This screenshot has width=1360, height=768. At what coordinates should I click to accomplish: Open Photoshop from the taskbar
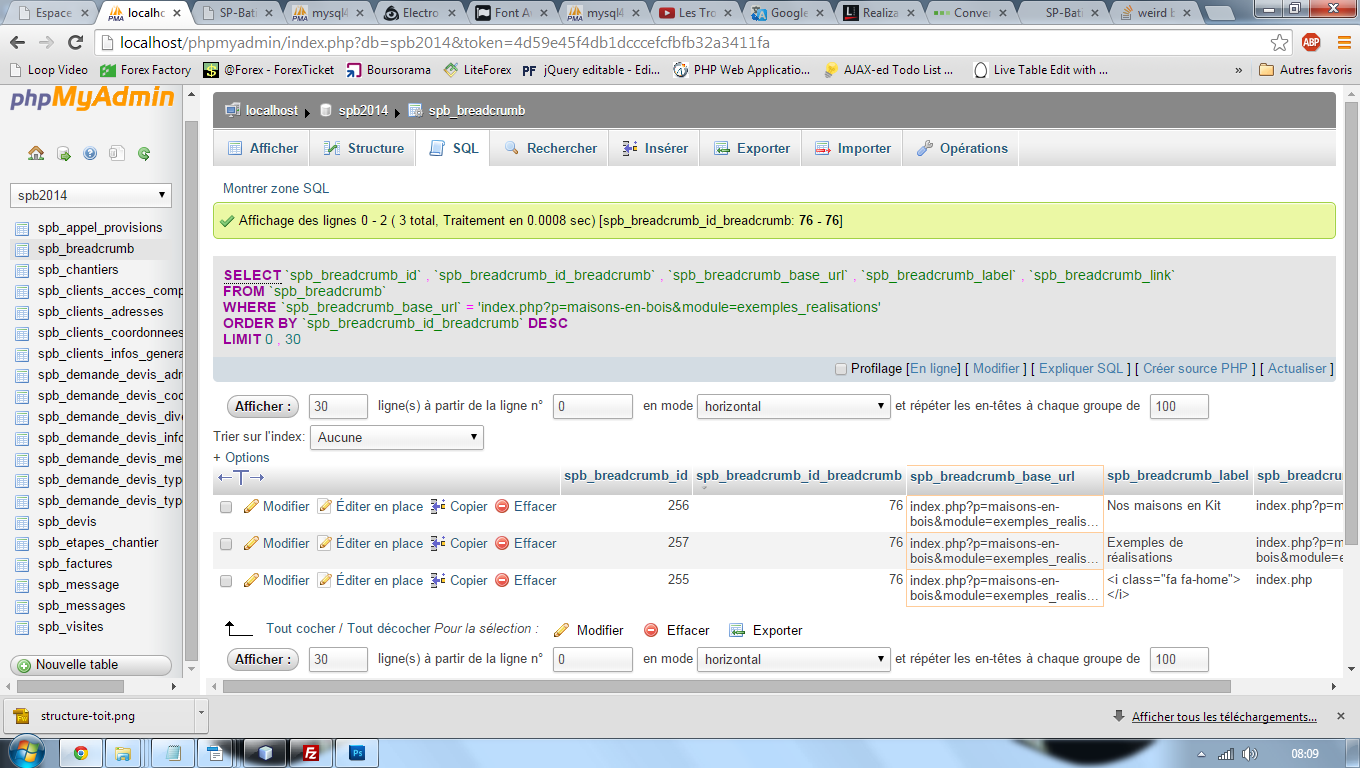(357, 753)
